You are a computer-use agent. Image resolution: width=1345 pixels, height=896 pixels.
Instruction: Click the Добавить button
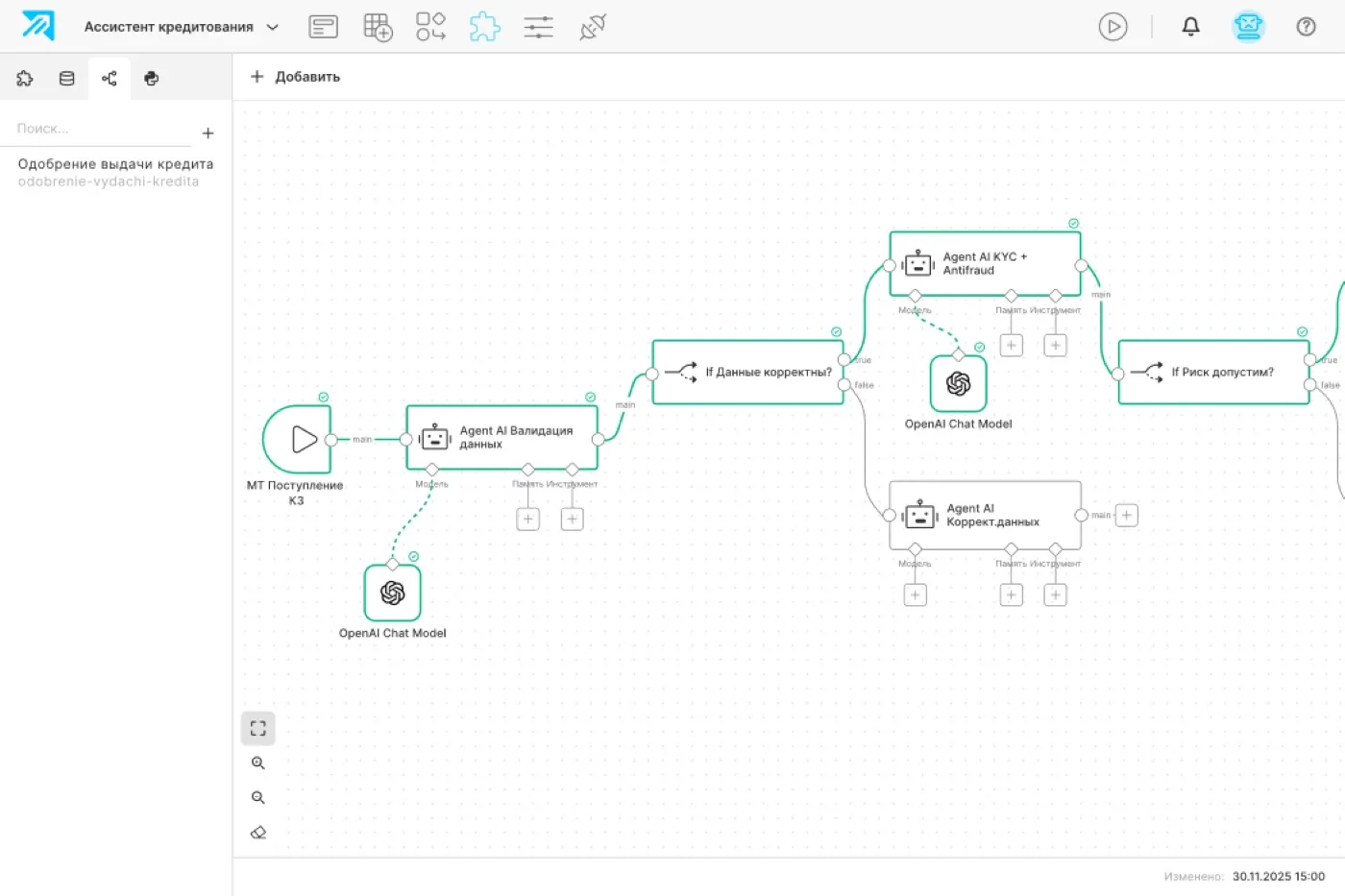(x=295, y=77)
